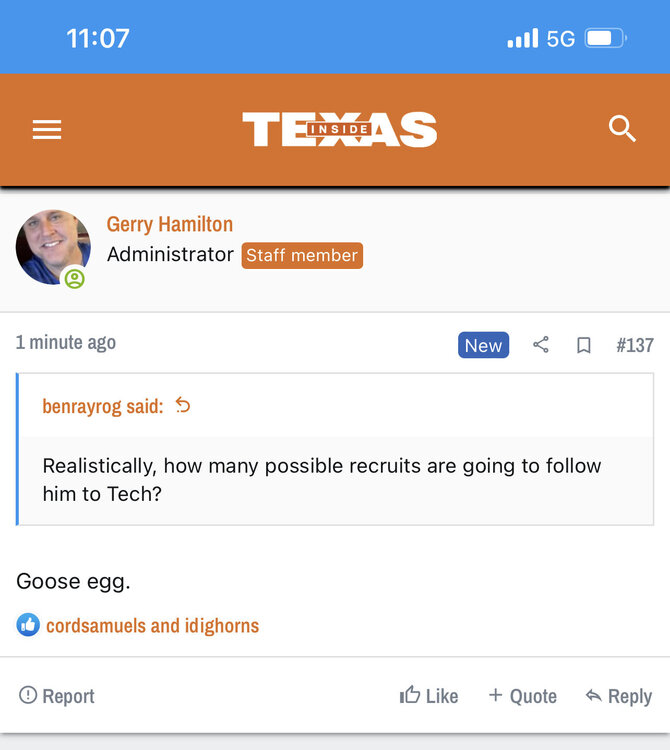
Task: Share this post via share icon
Action: (x=541, y=345)
